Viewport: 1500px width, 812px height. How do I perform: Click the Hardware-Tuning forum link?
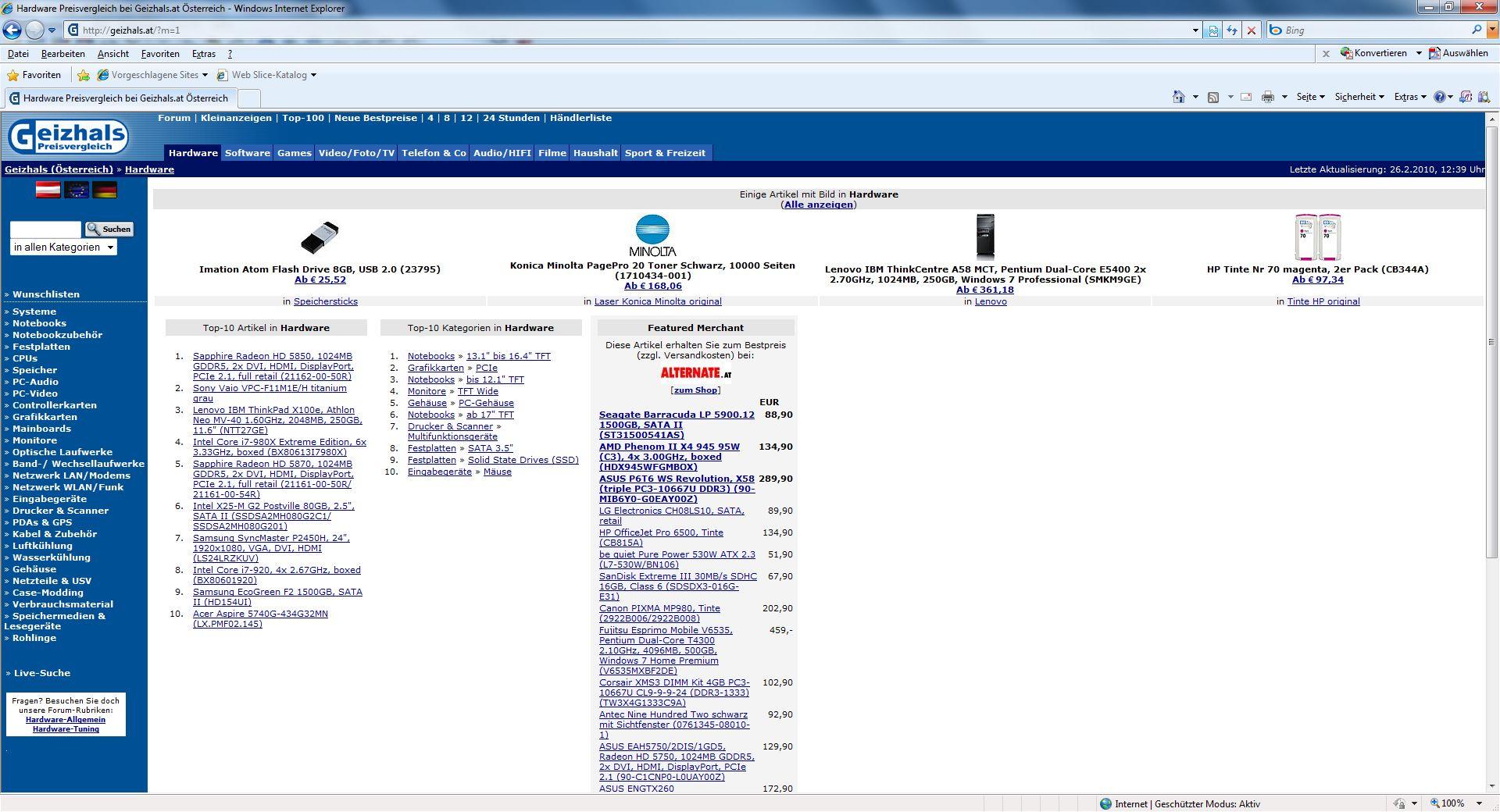coord(66,729)
